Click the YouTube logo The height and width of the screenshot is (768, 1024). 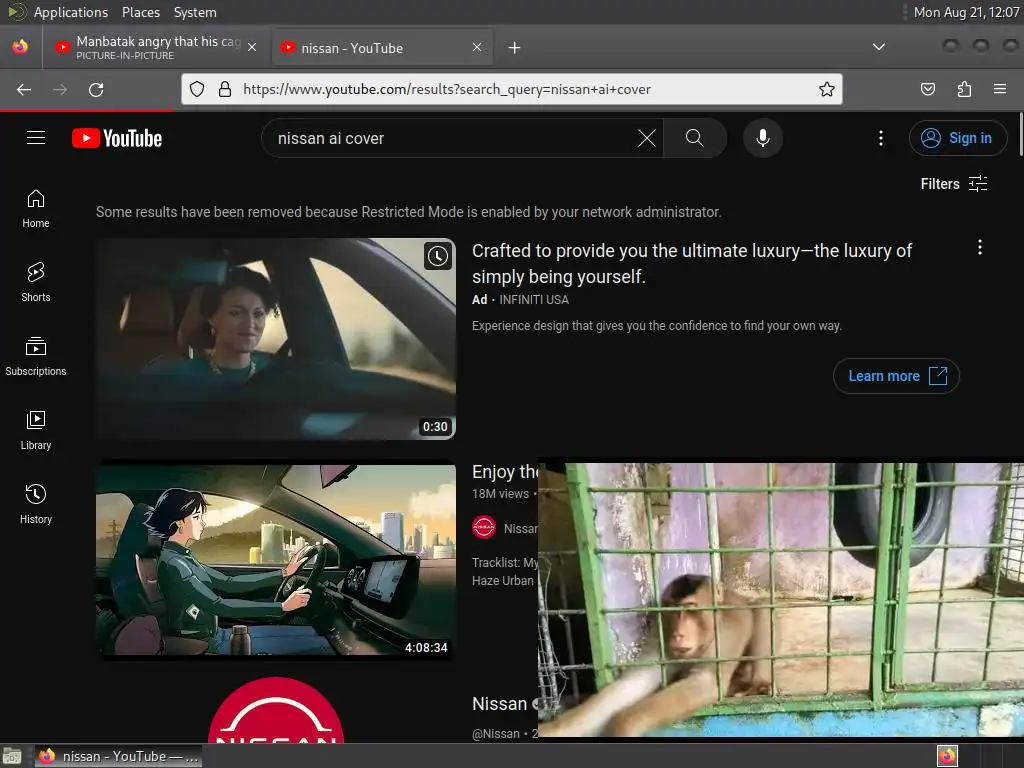coord(117,138)
